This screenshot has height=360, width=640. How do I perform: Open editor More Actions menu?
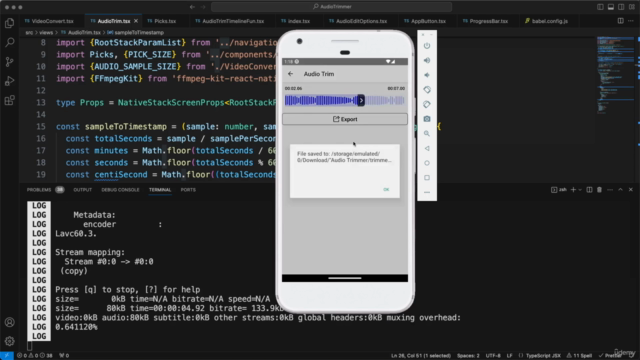click(631, 21)
